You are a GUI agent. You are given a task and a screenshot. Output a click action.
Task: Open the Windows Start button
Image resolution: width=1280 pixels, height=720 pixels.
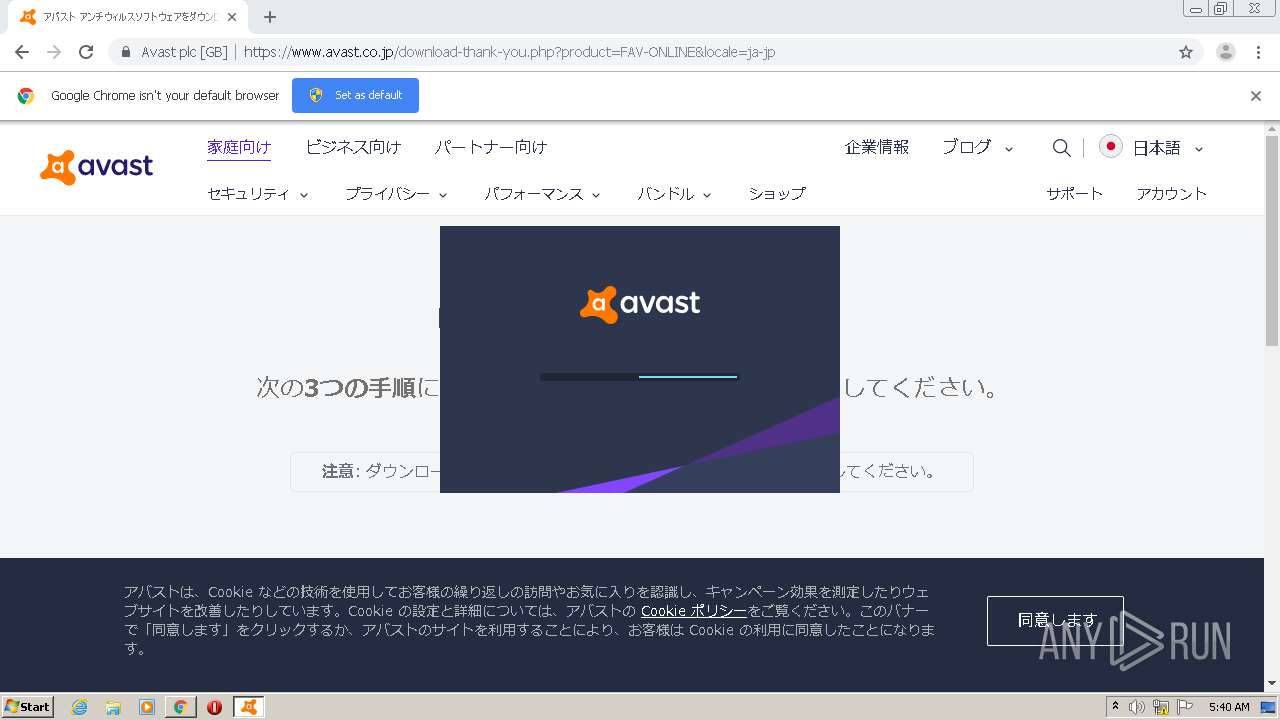(28, 707)
